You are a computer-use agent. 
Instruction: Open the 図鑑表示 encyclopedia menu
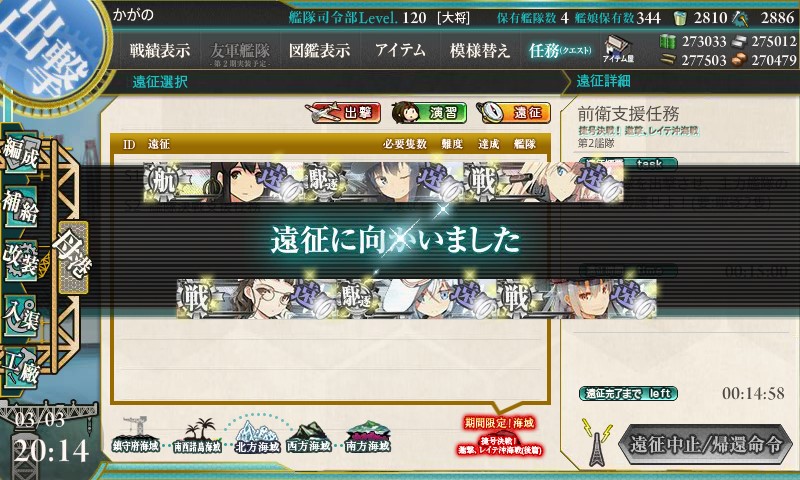pos(319,50)
